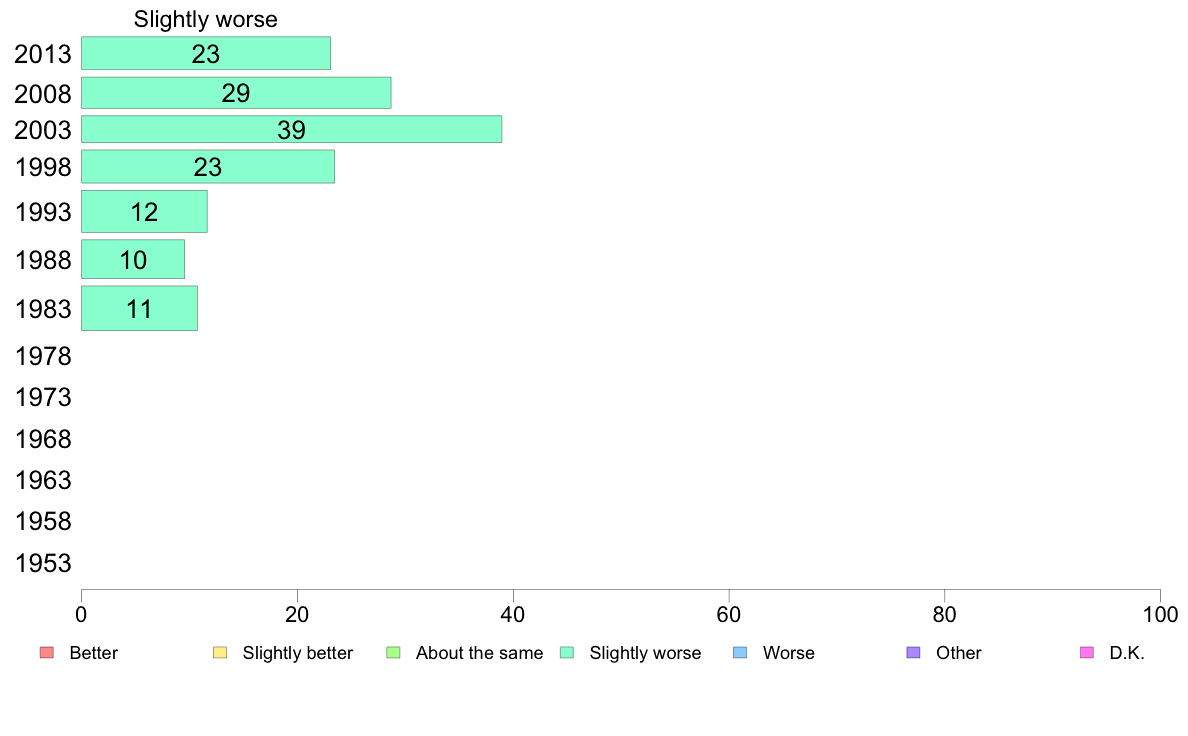This screenshot has height=736, width=1188.
Task: Click the 1953 year label
Action: click(x=43, y=563)
